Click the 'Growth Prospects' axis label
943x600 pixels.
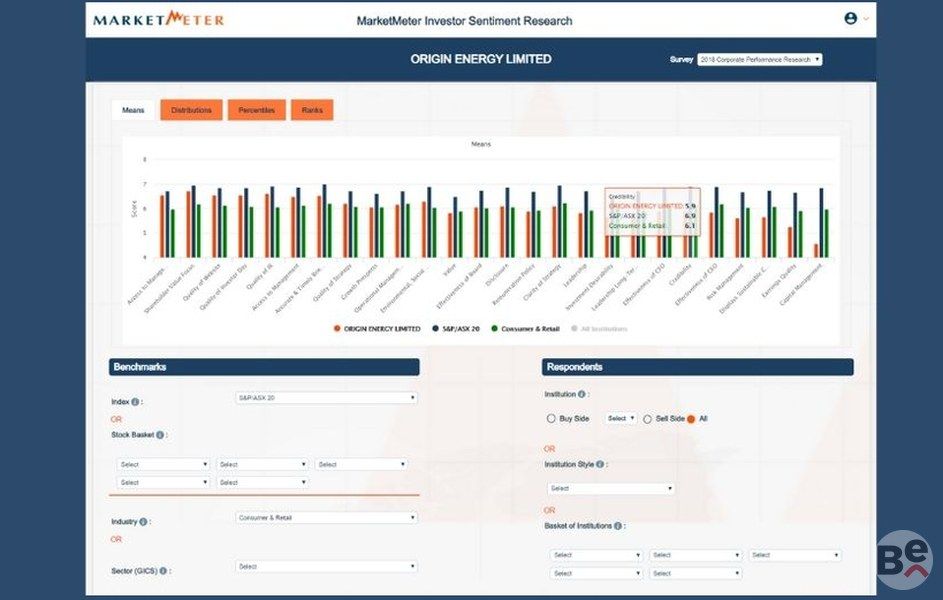pyautogui.click(x=360, y=282)
